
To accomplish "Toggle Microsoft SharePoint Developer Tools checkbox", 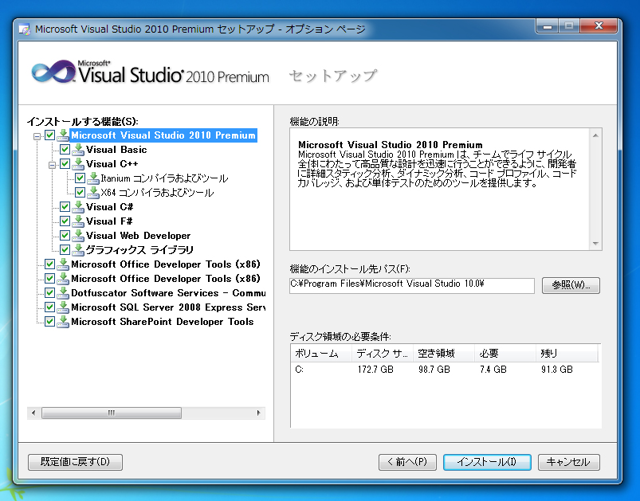I will 50,321.
